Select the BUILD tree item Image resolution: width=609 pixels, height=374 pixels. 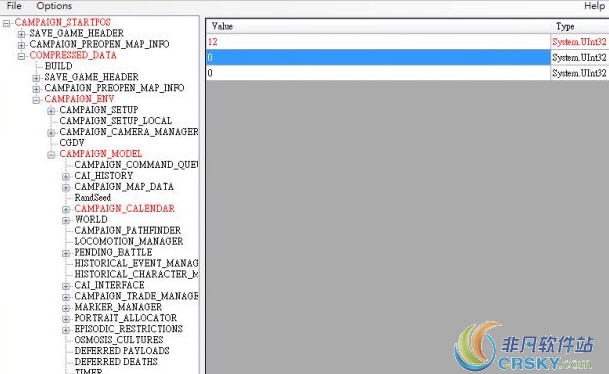[59, 66]
